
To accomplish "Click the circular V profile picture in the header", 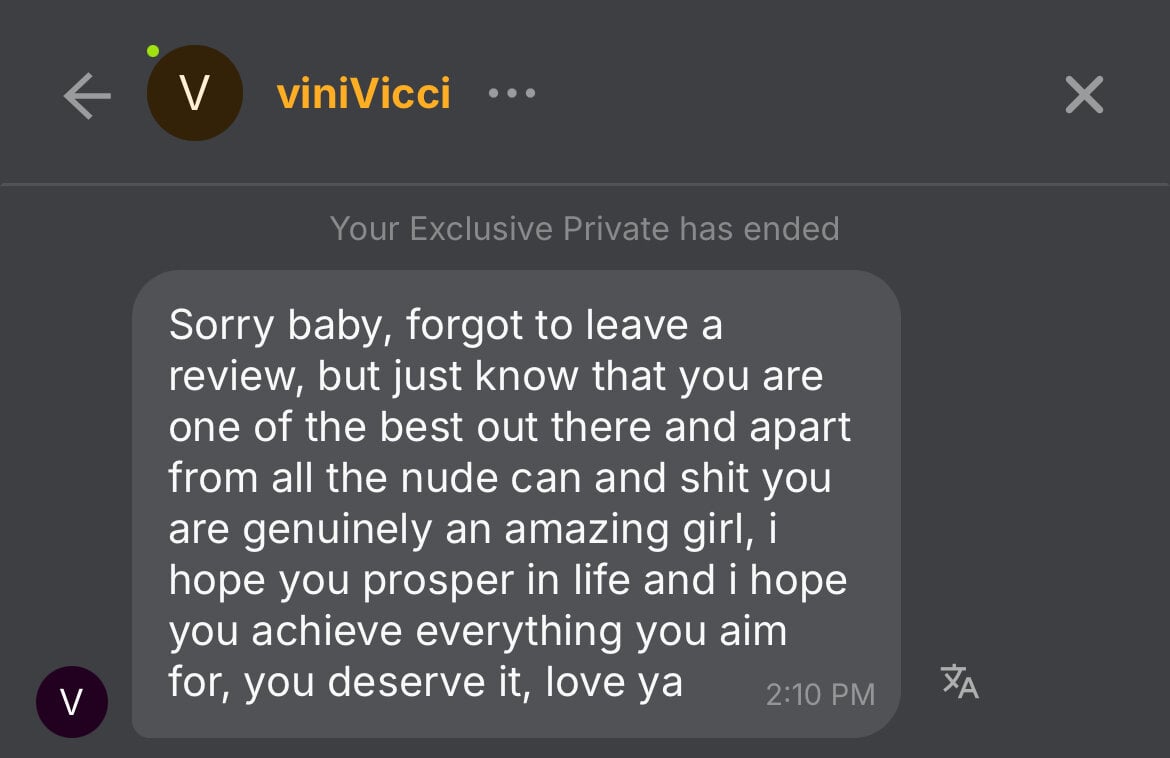I will tap(194, 94).
